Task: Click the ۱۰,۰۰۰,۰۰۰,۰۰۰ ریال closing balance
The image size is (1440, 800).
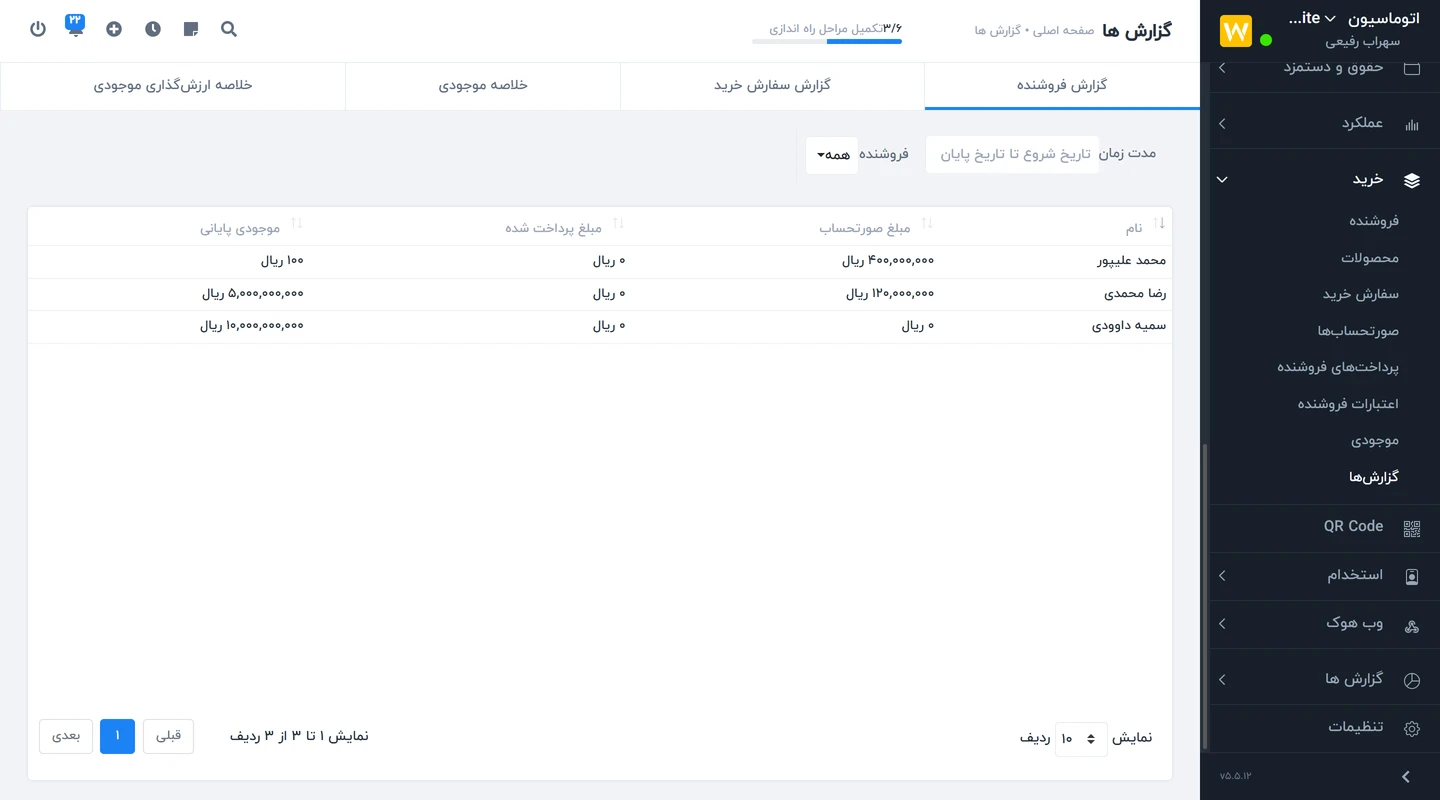Action: 252,326
